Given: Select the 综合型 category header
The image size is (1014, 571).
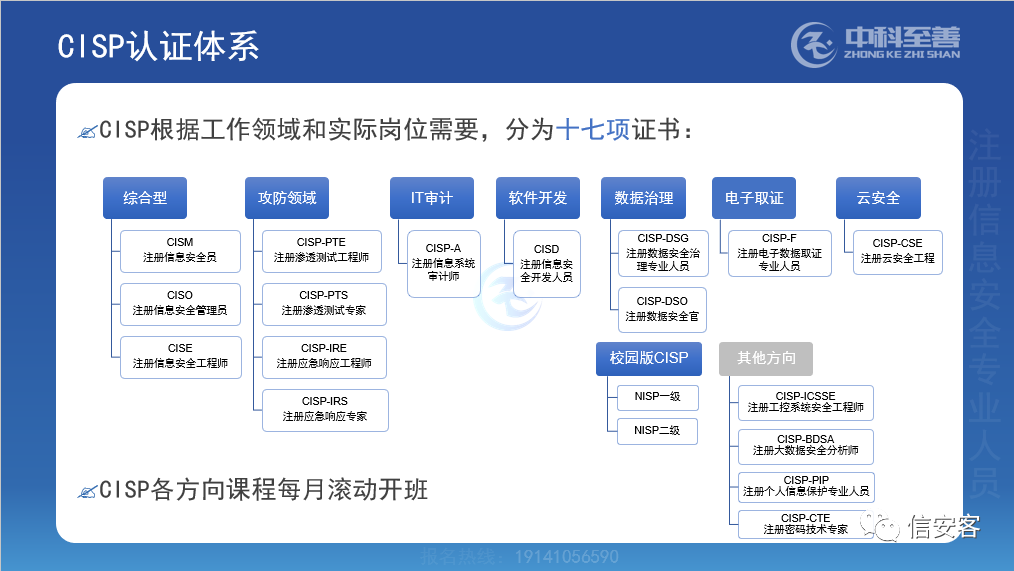Looking at the screenshot, I should (x=145, y=198).
